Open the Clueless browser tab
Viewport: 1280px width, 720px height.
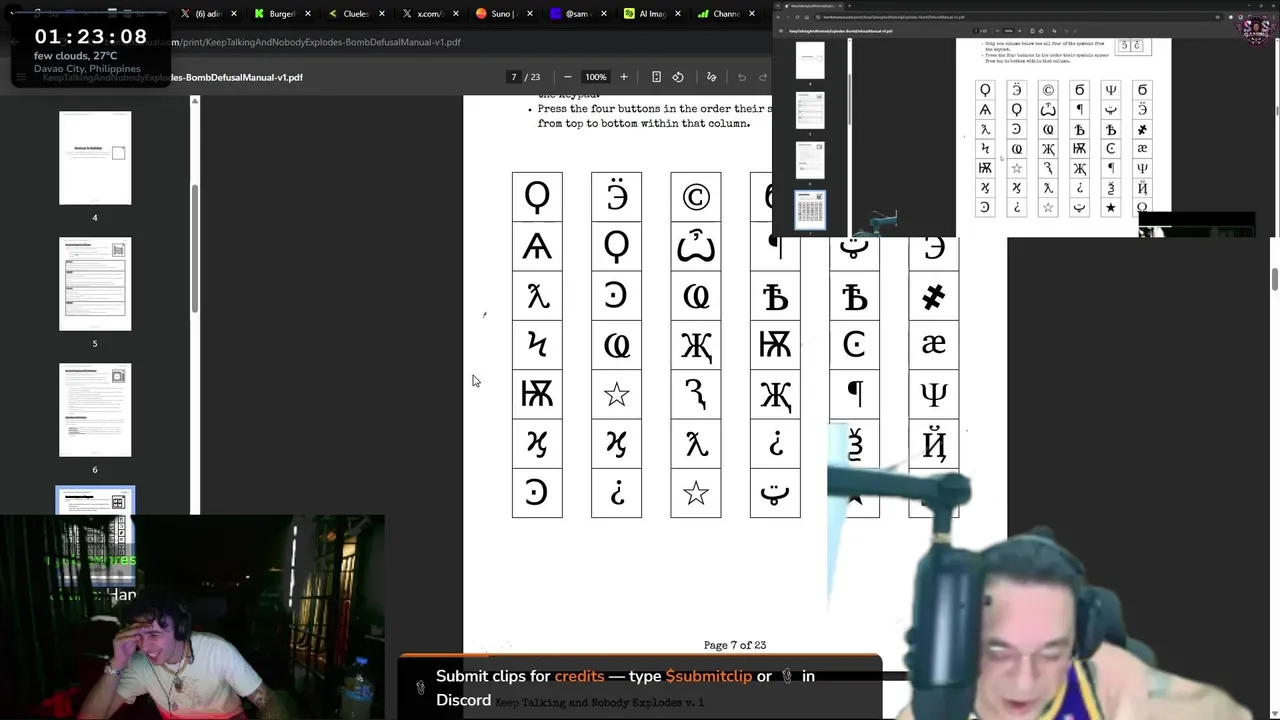[355, 14]
